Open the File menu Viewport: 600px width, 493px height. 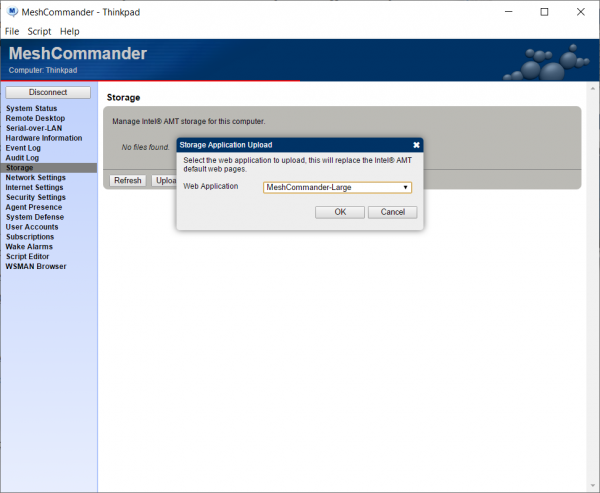[x=12, y=31]
